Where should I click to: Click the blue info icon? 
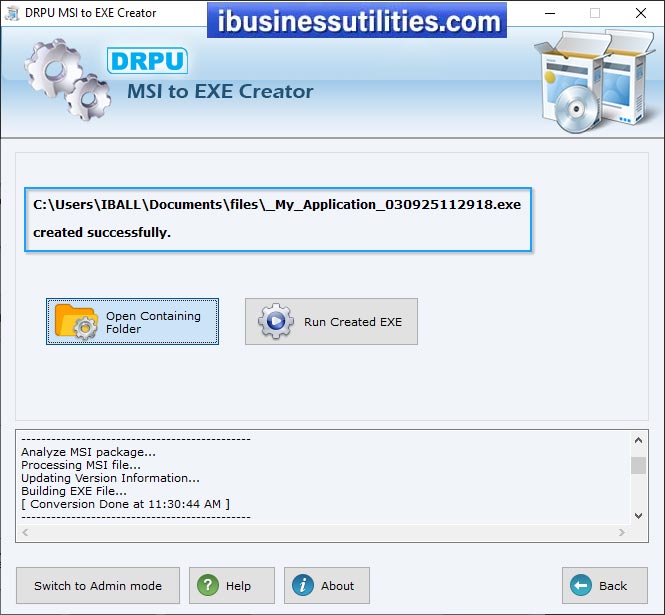click(303, 585)
